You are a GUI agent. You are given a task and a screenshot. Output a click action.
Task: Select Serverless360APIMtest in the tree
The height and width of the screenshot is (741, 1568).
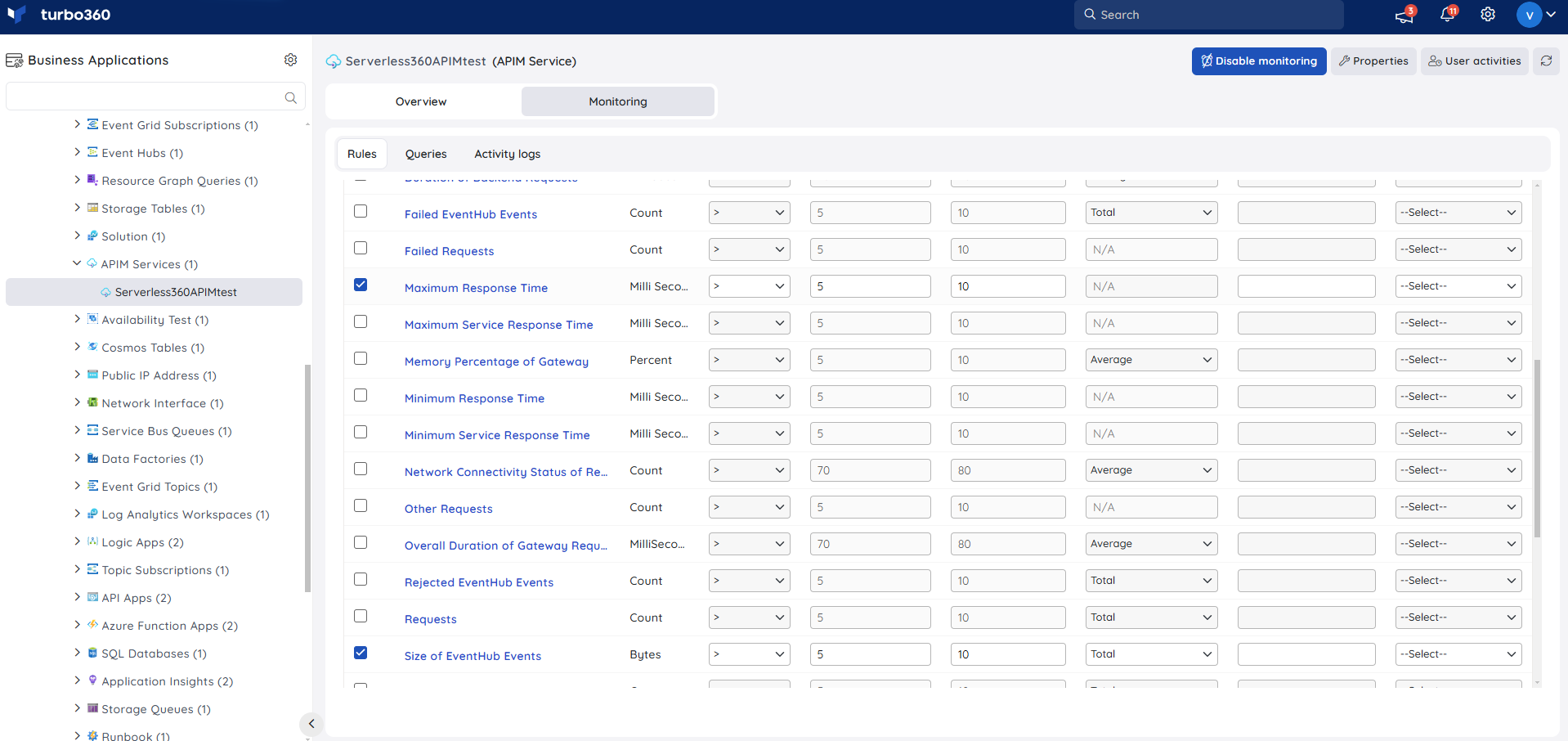click(x=154, y=292)
